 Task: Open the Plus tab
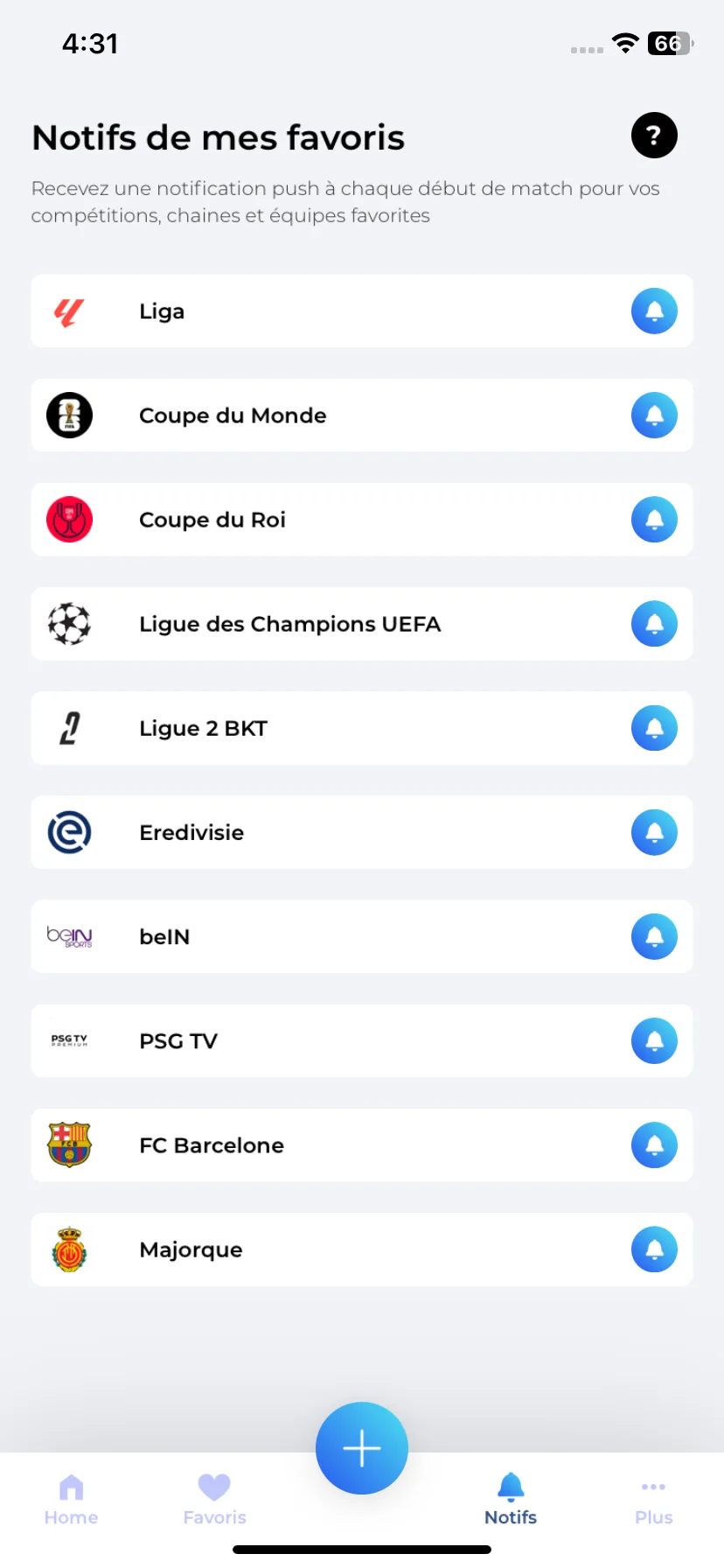click(654, 1500)
